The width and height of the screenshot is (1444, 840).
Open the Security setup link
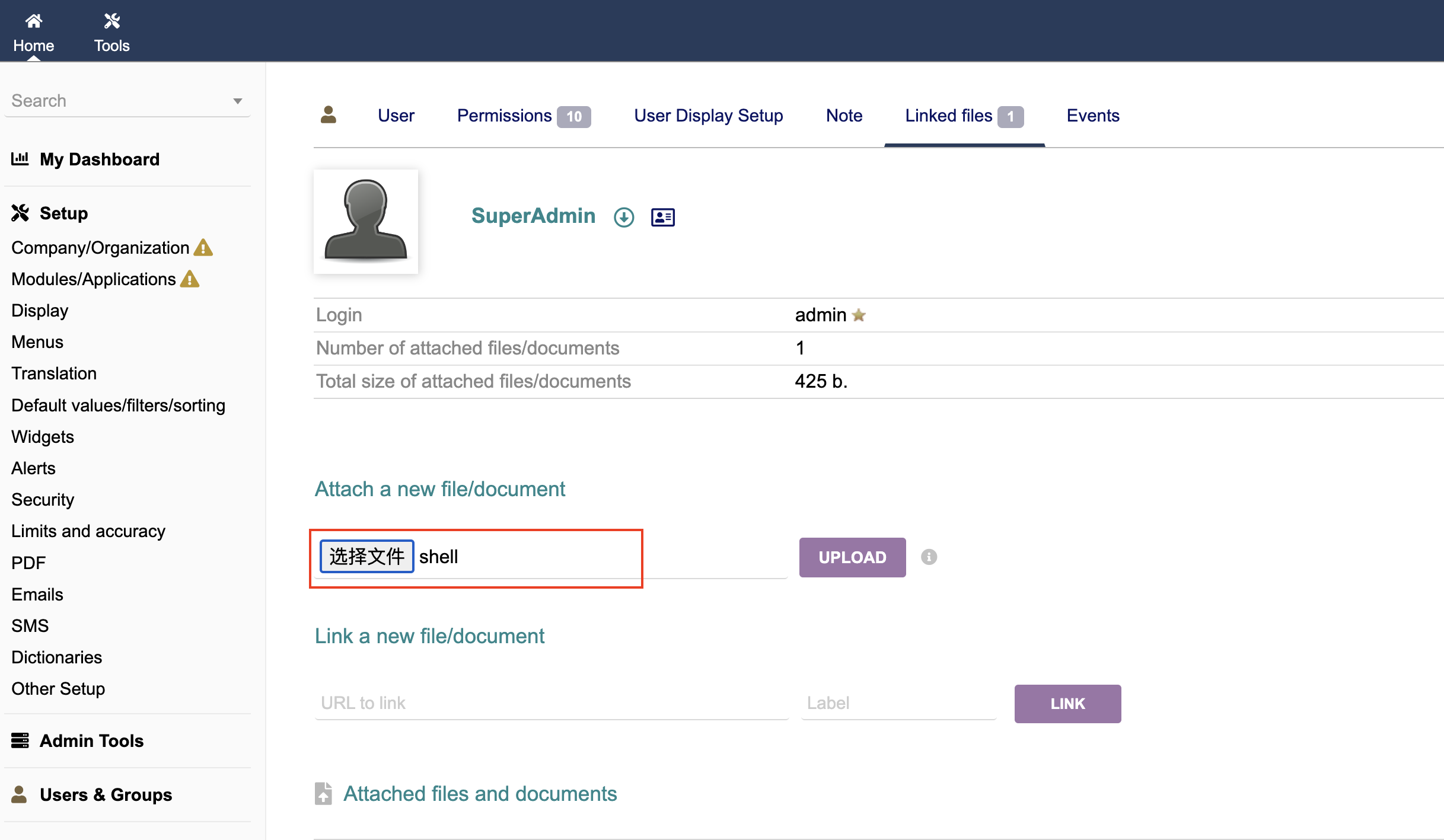pos(43,499)
